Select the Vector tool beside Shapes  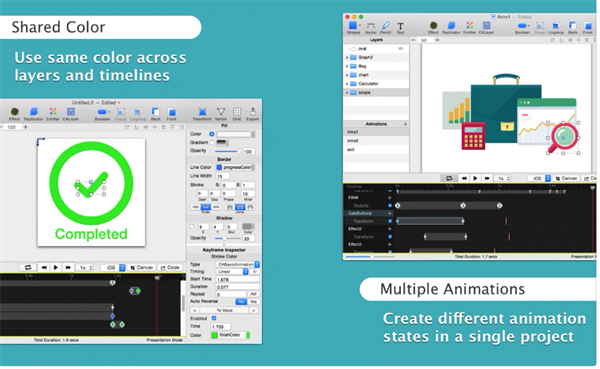click(x=370, y=26)
